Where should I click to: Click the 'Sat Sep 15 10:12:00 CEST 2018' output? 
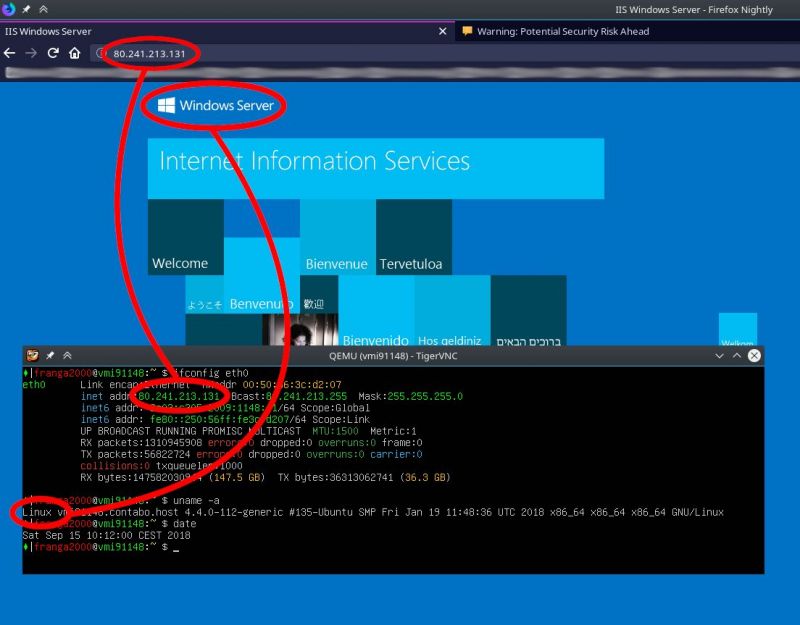click(106, 535)
